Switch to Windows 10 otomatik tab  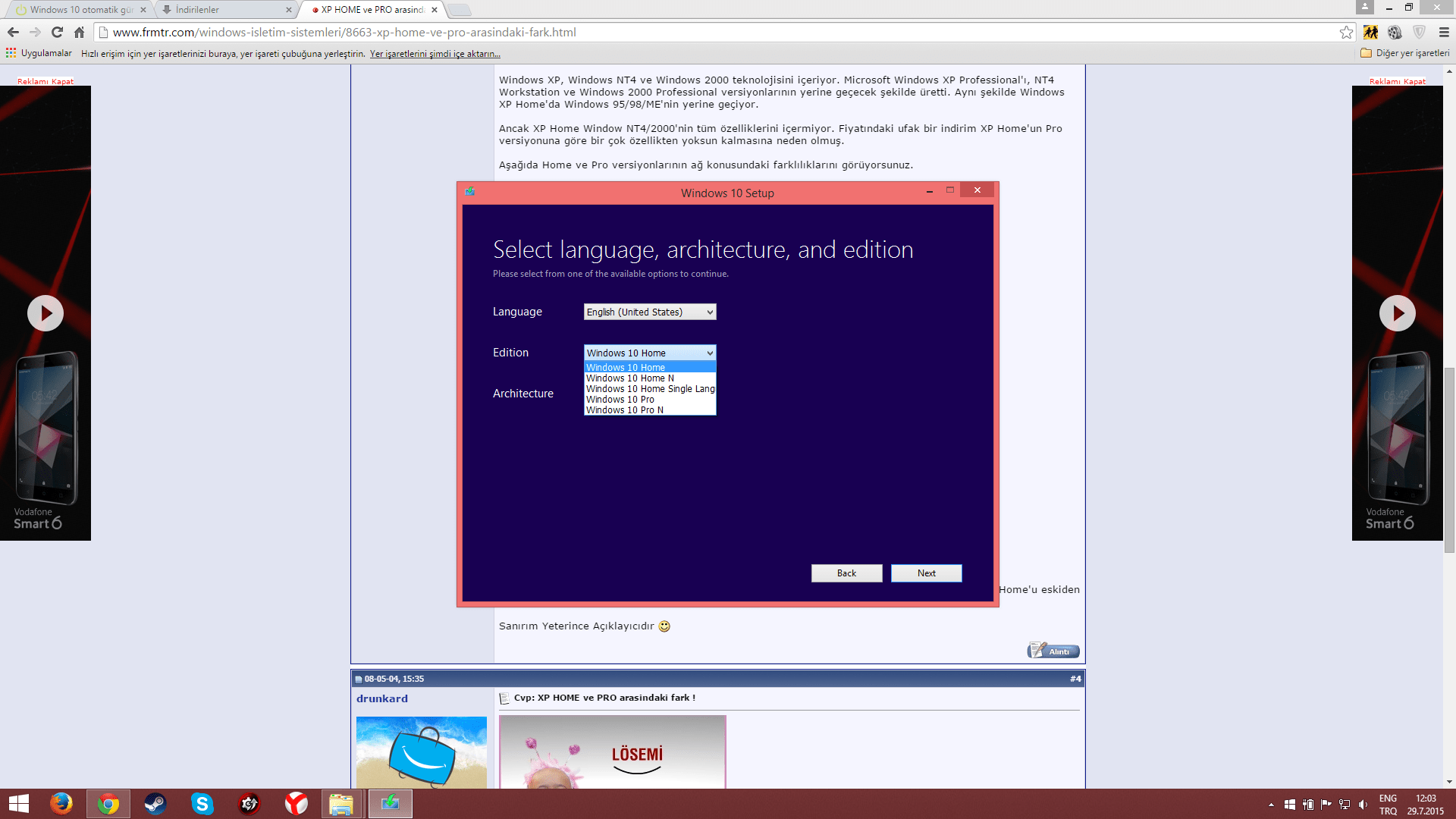[80, 10]
